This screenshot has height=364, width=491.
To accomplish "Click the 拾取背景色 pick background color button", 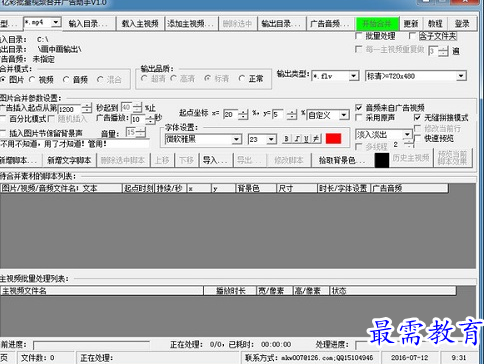I will [342, 160].
